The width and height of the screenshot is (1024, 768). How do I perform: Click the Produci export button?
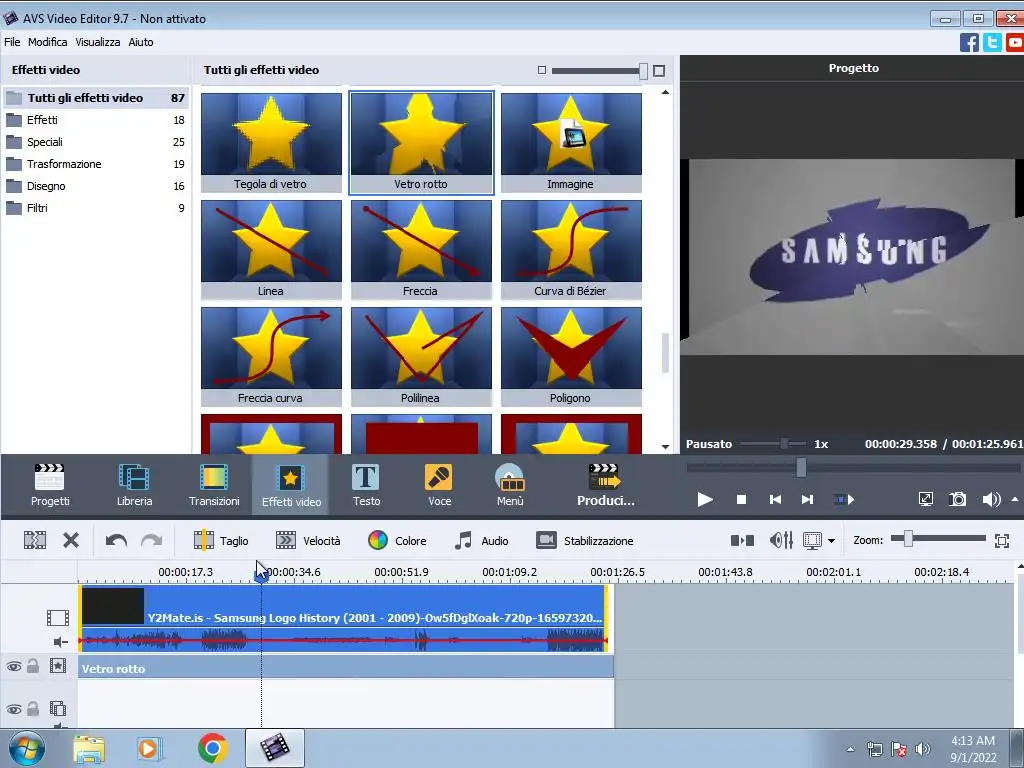coord(605,485)
